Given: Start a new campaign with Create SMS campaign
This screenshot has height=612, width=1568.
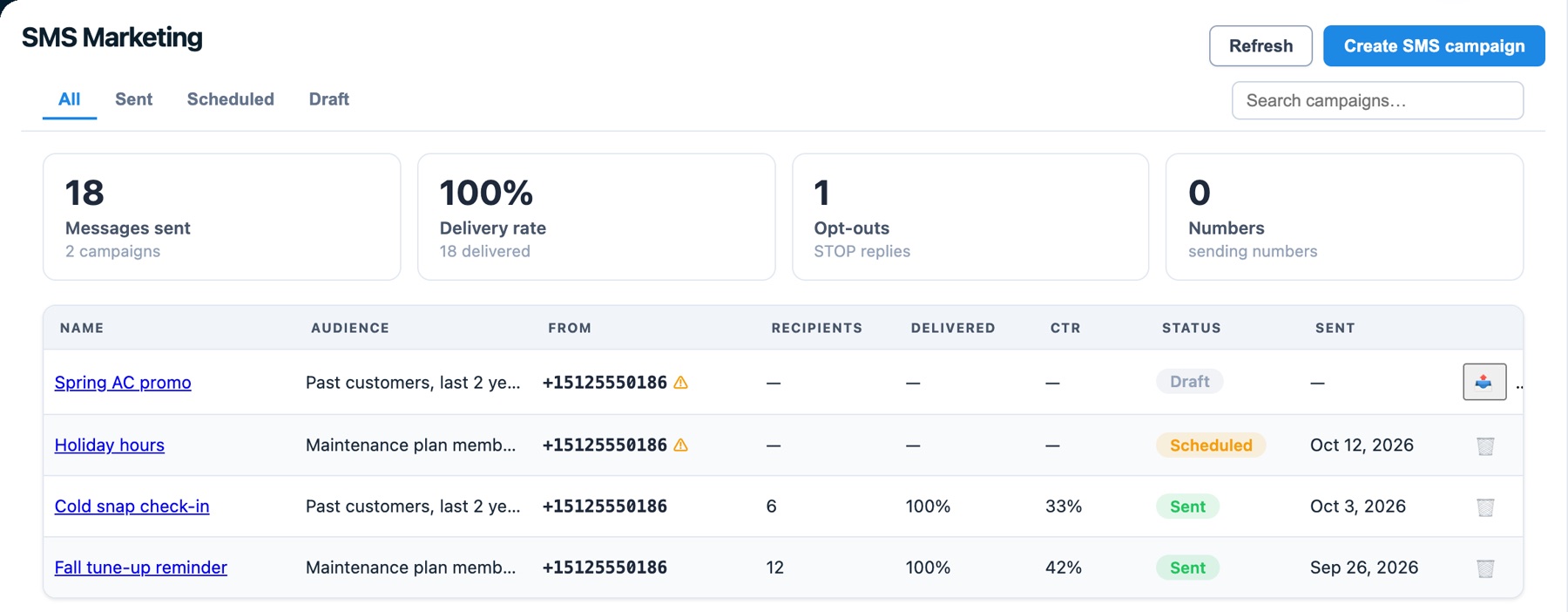Looking at the screenshot, I should tap(1434, 46).
